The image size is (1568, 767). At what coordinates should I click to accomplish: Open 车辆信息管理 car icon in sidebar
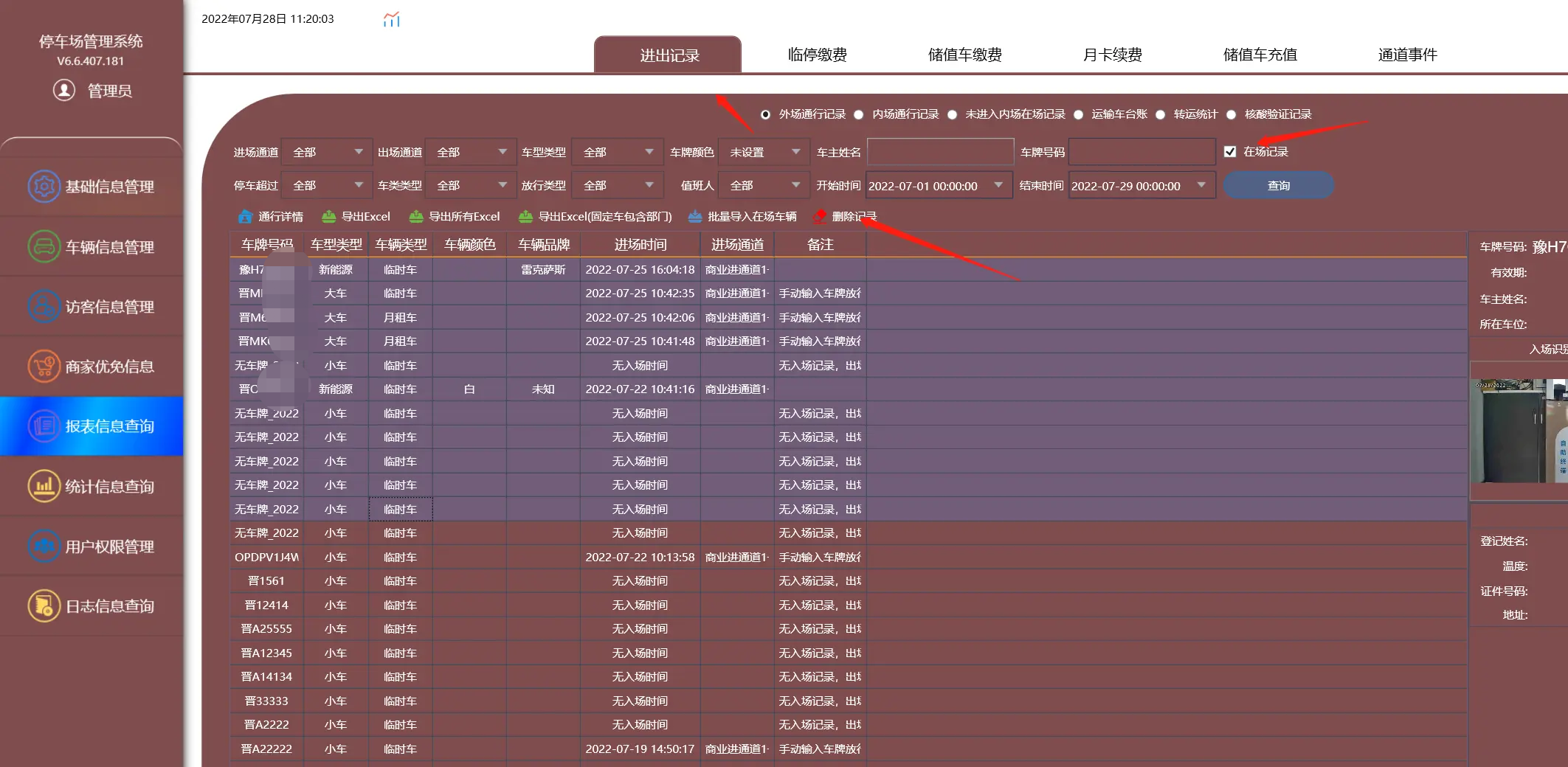tap(44, 246)
